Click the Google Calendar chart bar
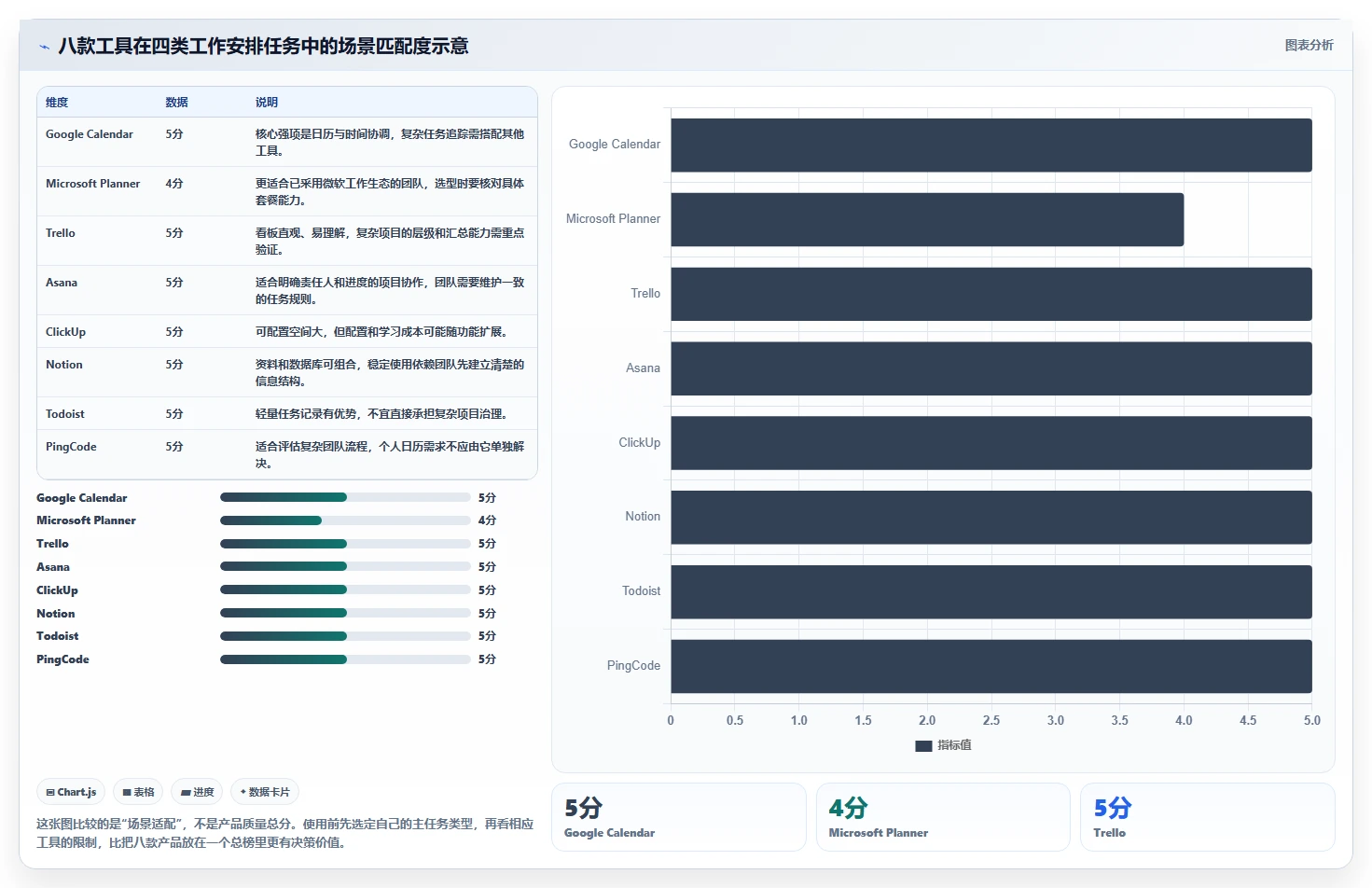The image size is (1372, 888). [991, 145]
